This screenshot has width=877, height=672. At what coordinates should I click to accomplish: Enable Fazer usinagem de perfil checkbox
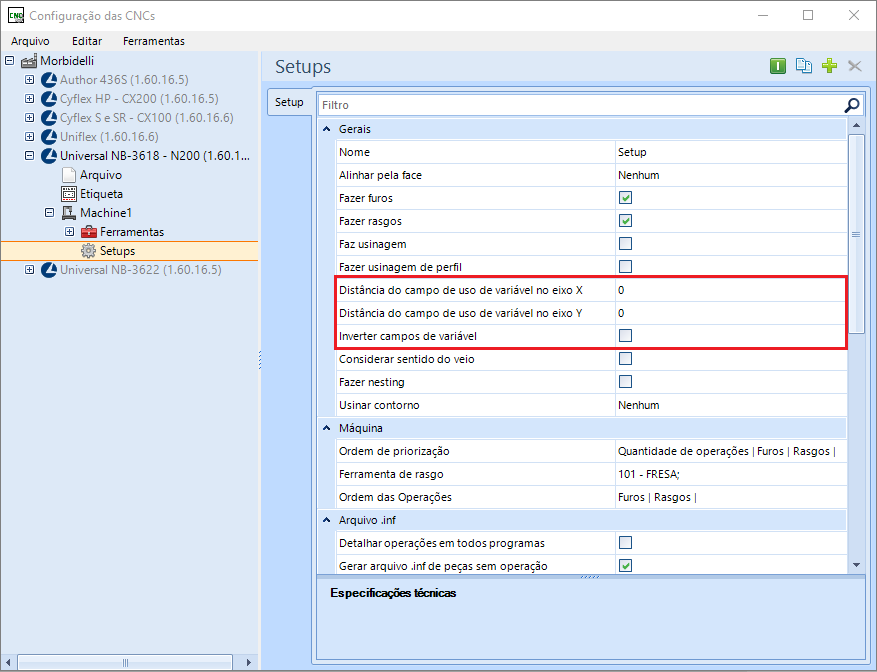[625, 267]
